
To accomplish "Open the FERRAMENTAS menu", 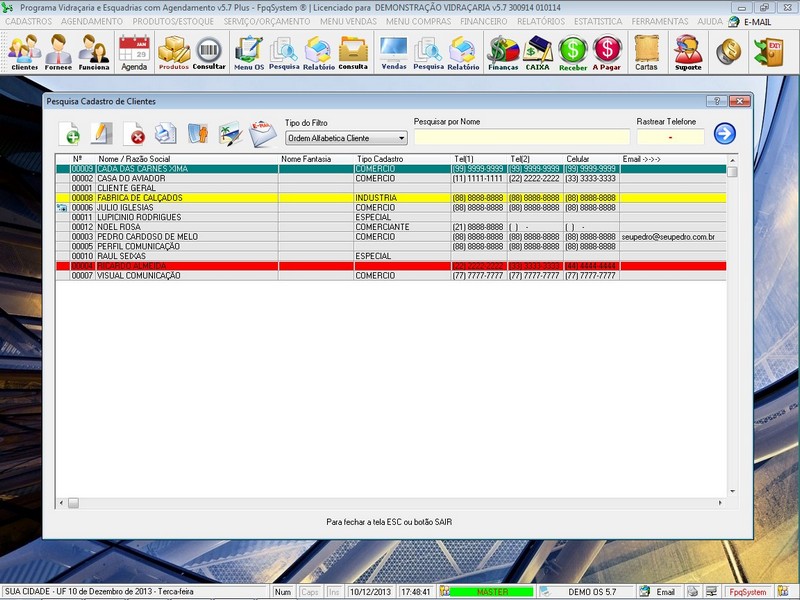I will [x=661, y=21].
